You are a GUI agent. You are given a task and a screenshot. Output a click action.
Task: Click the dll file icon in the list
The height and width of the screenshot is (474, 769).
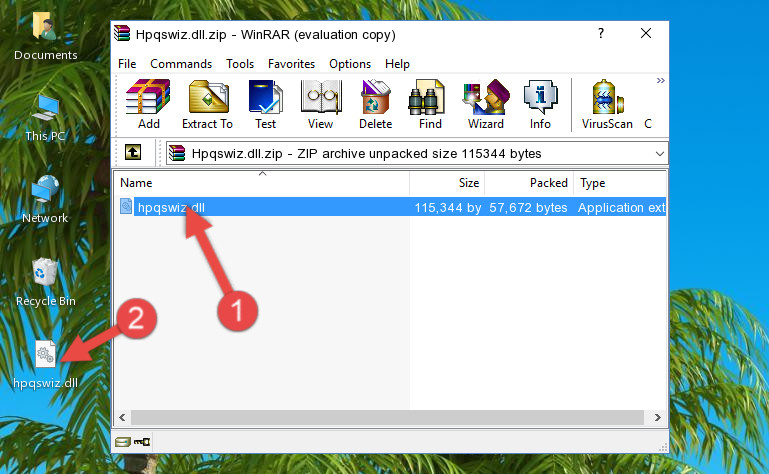click(126, 207)
